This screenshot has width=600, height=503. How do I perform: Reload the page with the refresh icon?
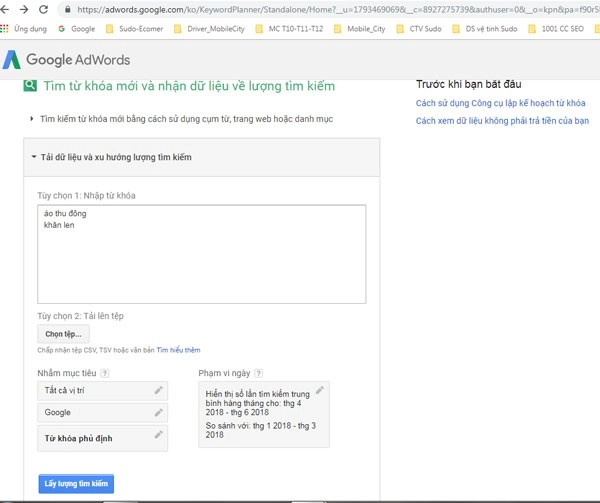pos(43,9)
